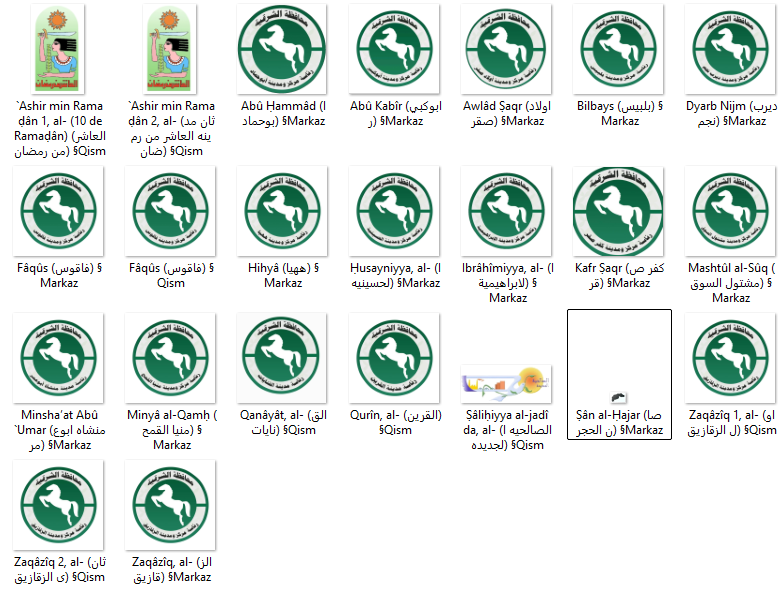Pick the Dyarb Nijm Markaz emblem icon
This screenshot has height=601, width=782.
coord(730,49)
